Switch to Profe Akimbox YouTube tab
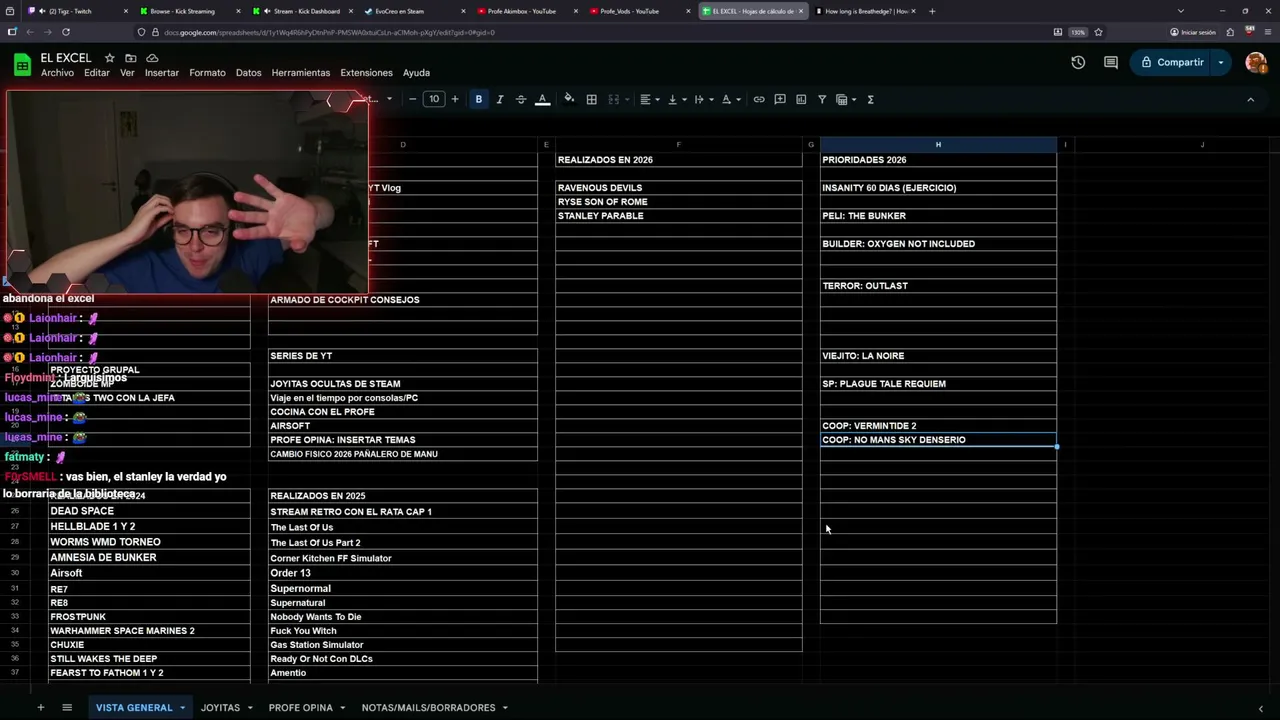The width and height of the screenshot is (1280, 720). click(x=524, y=11)
